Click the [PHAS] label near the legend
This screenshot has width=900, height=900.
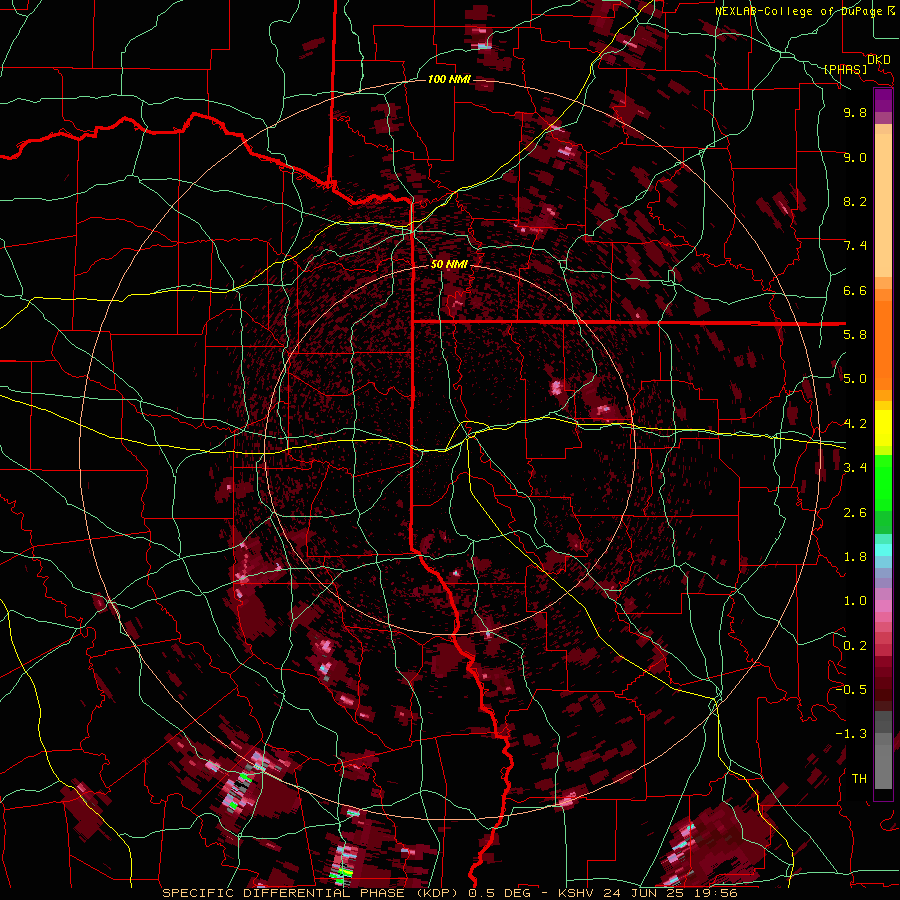click(845, 70)
